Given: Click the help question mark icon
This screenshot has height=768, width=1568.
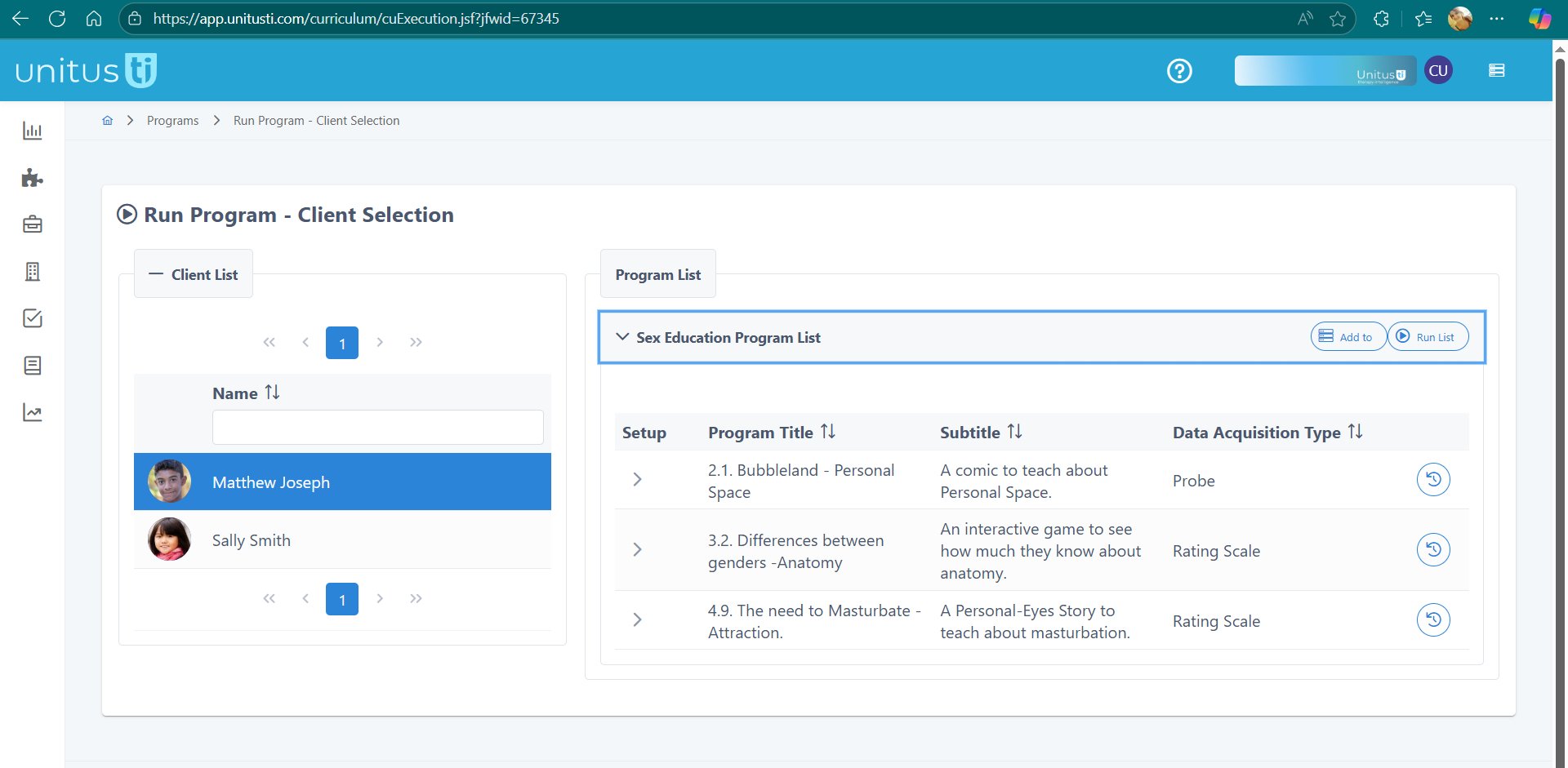Looking at the screenshot, I should 1179,71.
